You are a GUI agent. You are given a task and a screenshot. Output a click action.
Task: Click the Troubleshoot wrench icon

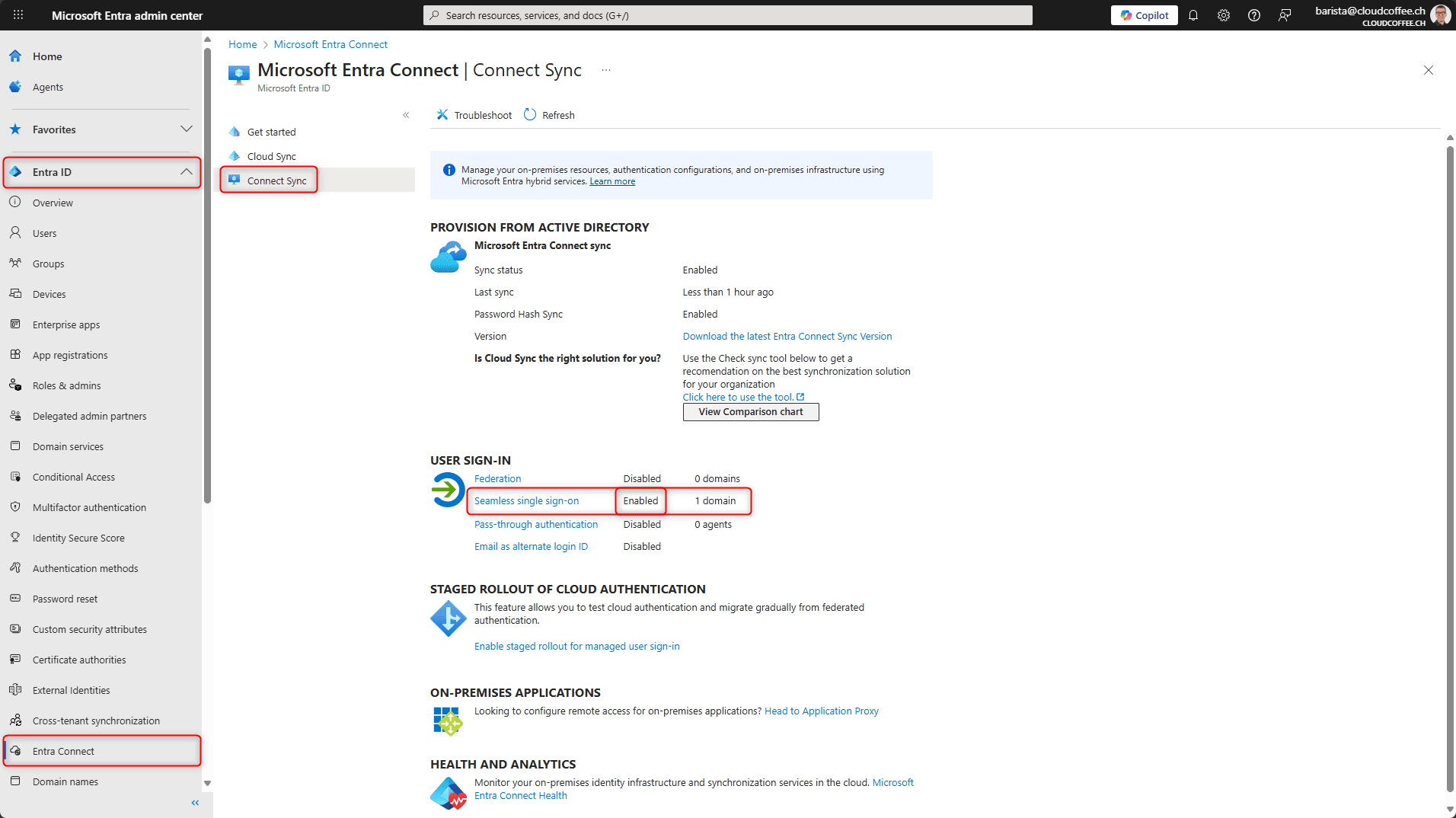pyautogui.click(x=442, y=115)
